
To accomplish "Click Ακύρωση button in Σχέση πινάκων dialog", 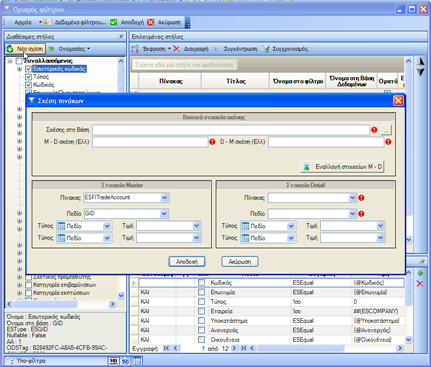I will (x=240, y=262).
